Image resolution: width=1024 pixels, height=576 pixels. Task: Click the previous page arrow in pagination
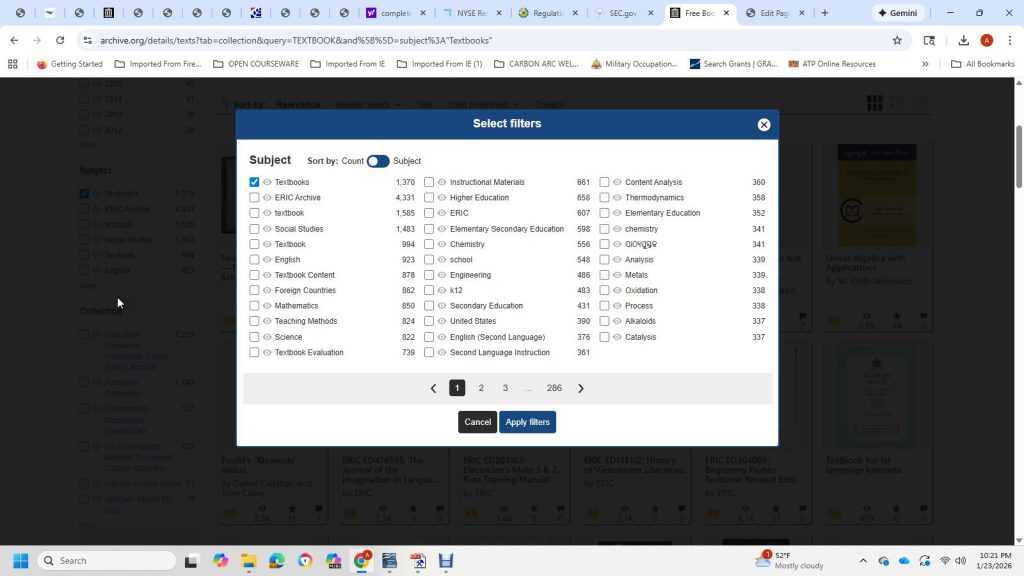point(433,388)
